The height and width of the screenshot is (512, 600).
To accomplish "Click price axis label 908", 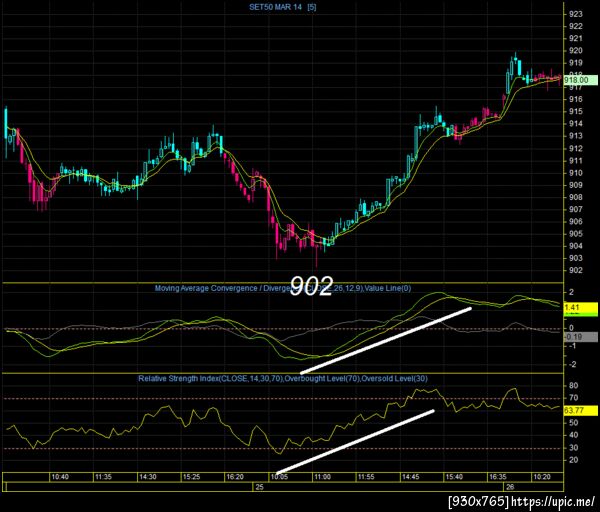I will [x=576, y=197].
